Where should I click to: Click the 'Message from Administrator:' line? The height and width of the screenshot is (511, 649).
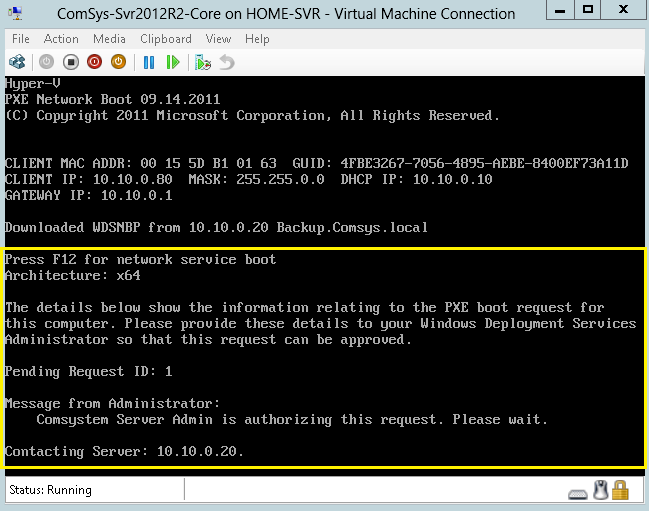(113, 403)
